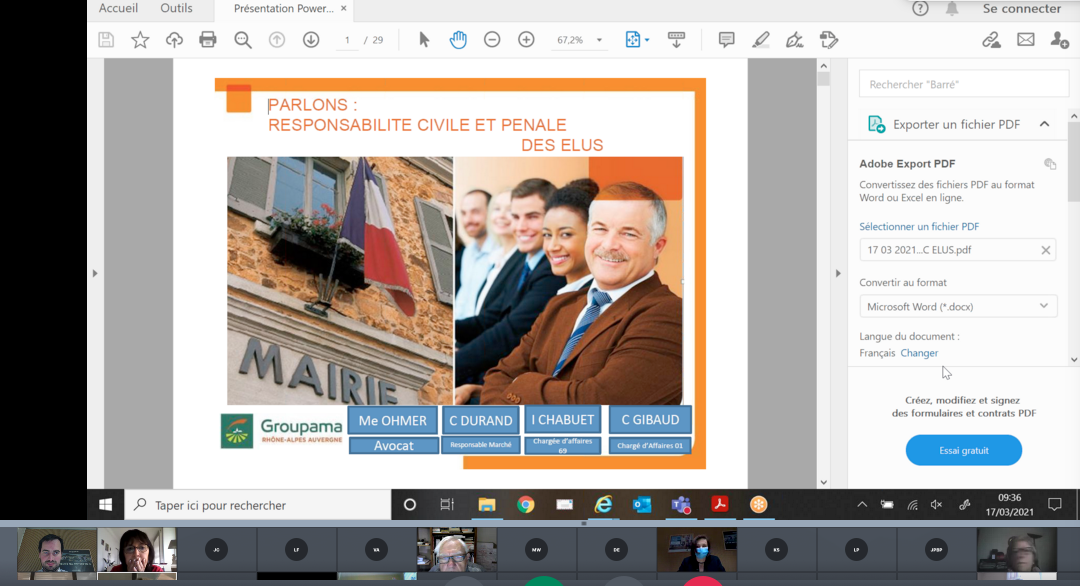Share a link to the file
The image size is (1080, 586).
tap(991, 40)
